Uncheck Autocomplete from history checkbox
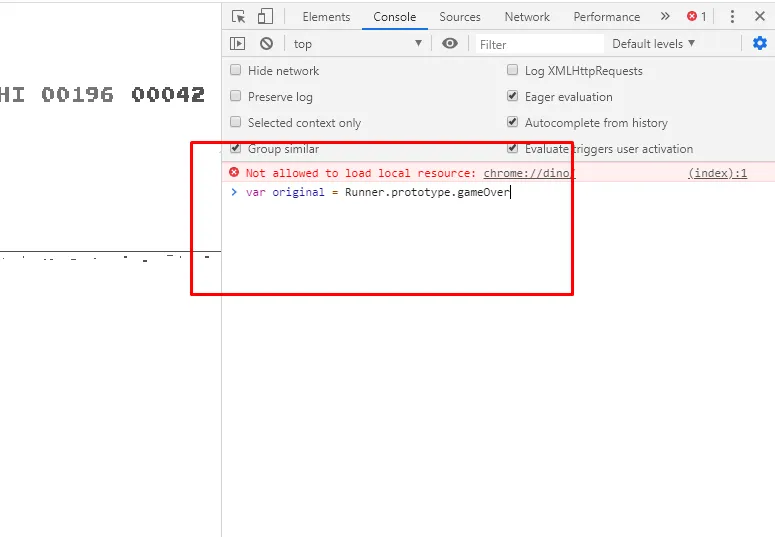 pos(513,122)
